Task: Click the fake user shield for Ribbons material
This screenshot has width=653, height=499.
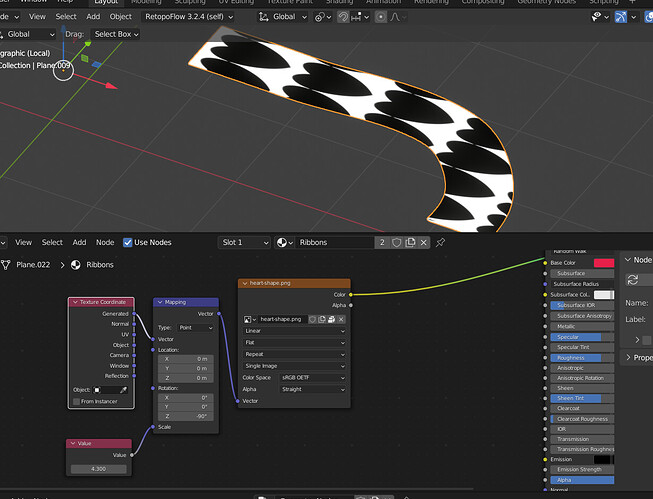Action: pyautogui.click(x=396, y=242)
